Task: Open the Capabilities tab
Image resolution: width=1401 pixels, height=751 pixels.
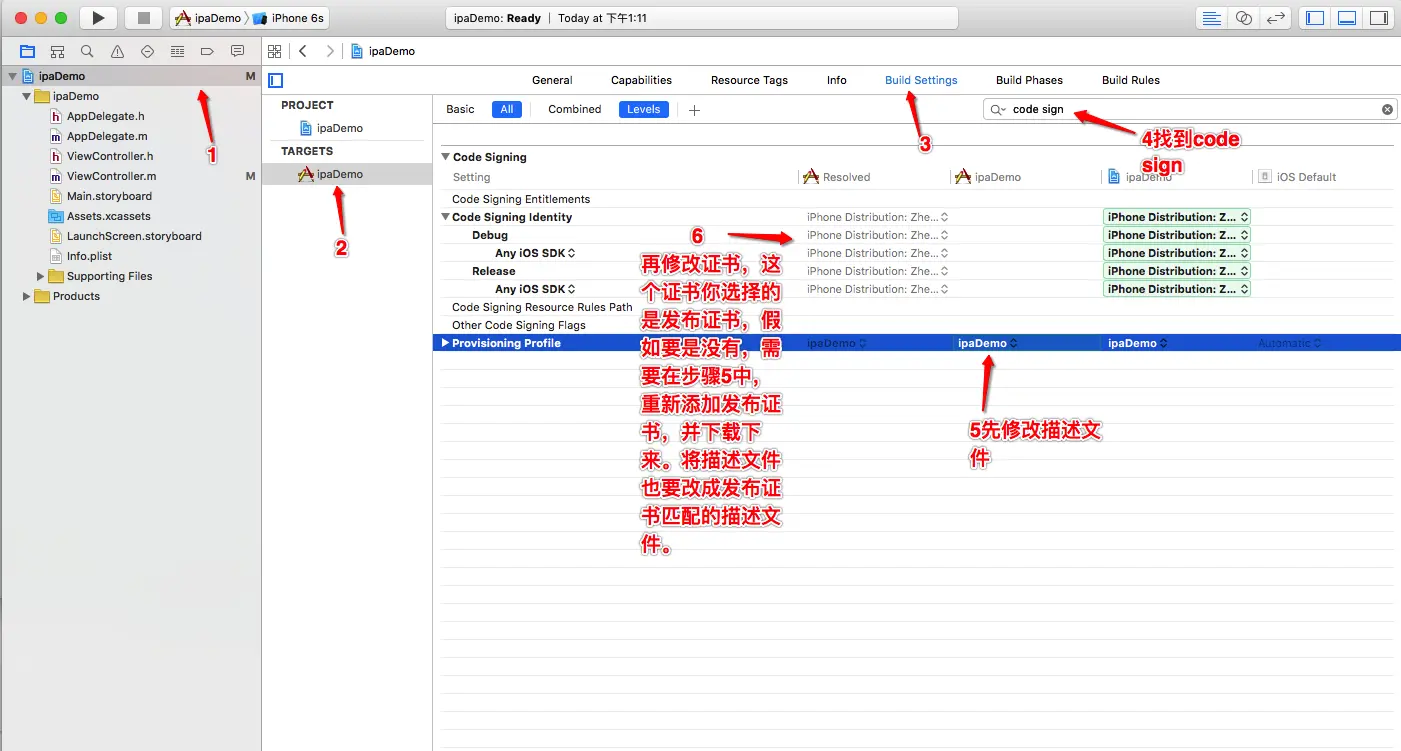Action: (641, 80)
